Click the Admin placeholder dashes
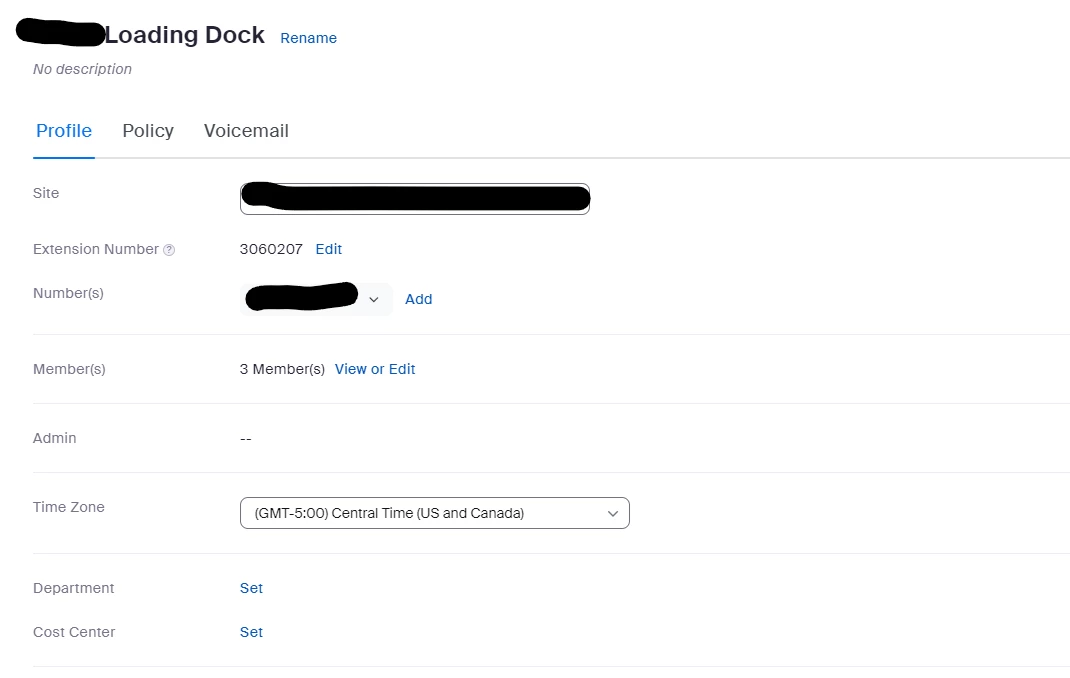 coord(246,439)
